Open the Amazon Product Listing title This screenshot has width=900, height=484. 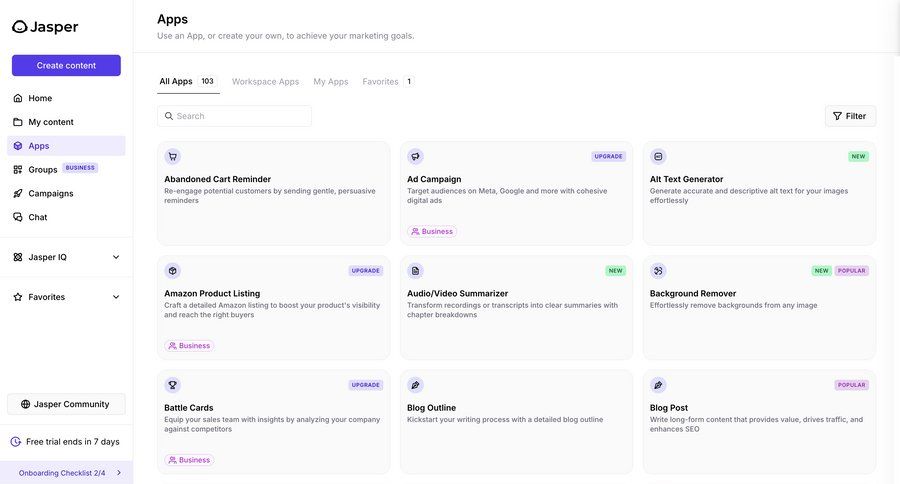(x=212, y=293)
